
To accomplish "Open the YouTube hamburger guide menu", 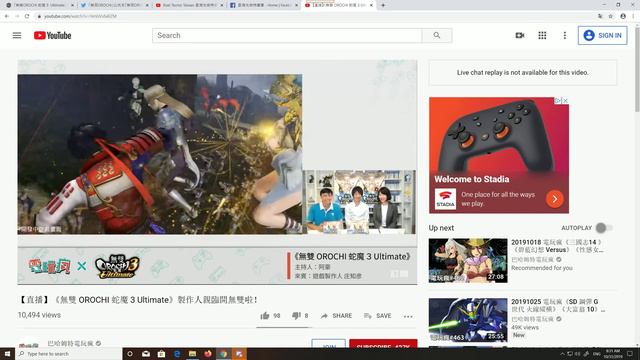I will click(17, 36).
